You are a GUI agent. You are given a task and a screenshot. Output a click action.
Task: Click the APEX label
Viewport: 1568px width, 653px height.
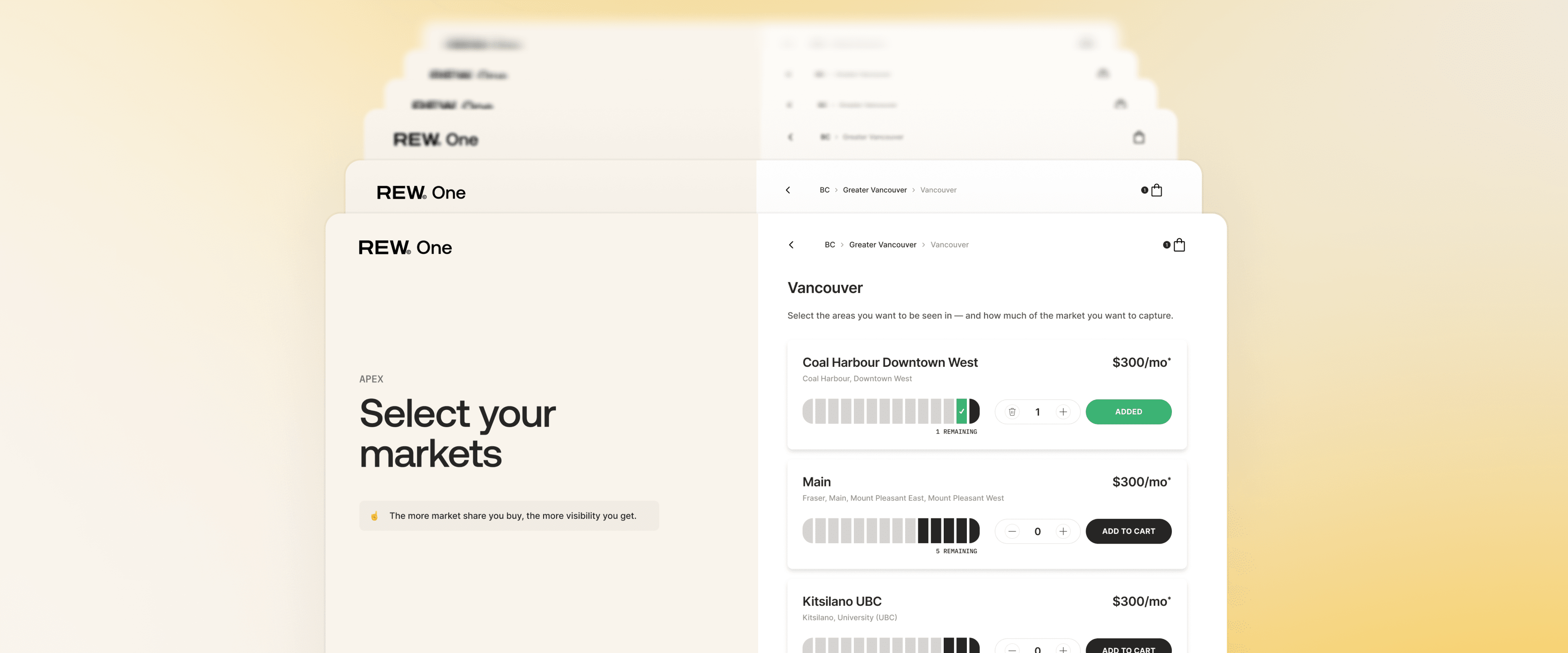click(x=371, y=379)
